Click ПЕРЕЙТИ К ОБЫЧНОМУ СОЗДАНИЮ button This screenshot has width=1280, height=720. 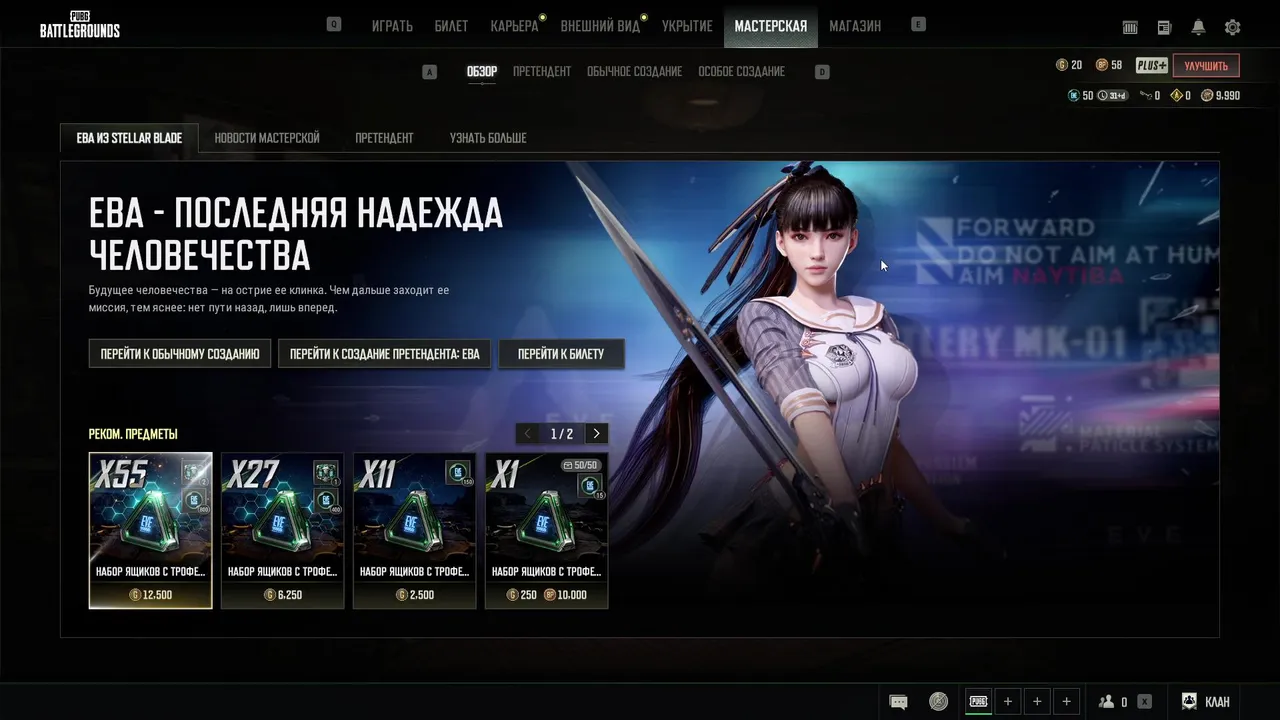180,353
